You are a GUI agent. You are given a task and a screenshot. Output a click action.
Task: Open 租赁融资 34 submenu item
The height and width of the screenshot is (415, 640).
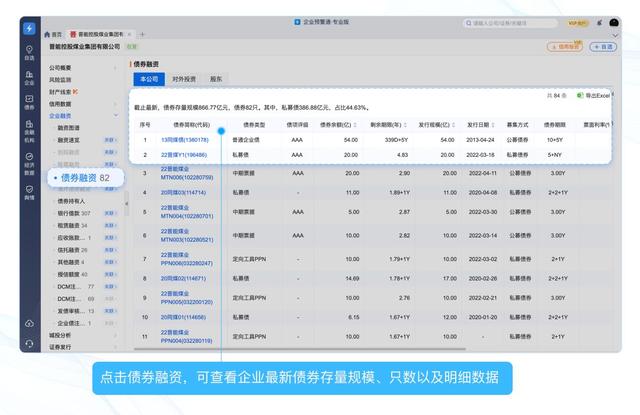(72, 226)
